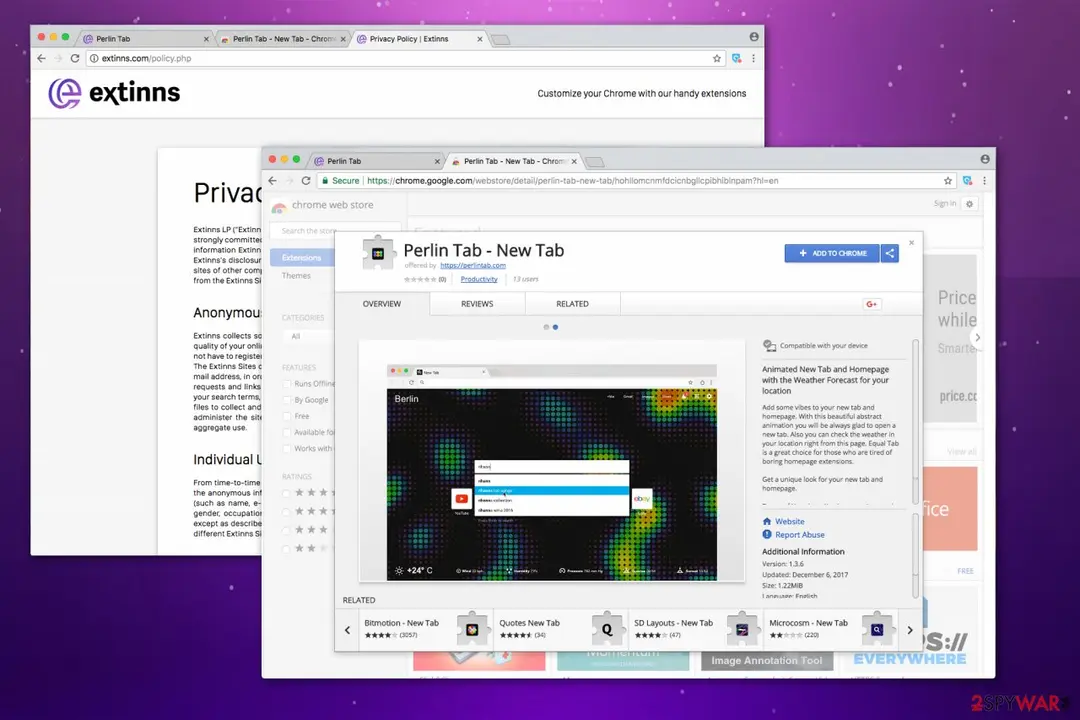This screenshot has width=1080, height=720.
Task: Open Quotes New Tab related icon
Action: coord(607,629)
